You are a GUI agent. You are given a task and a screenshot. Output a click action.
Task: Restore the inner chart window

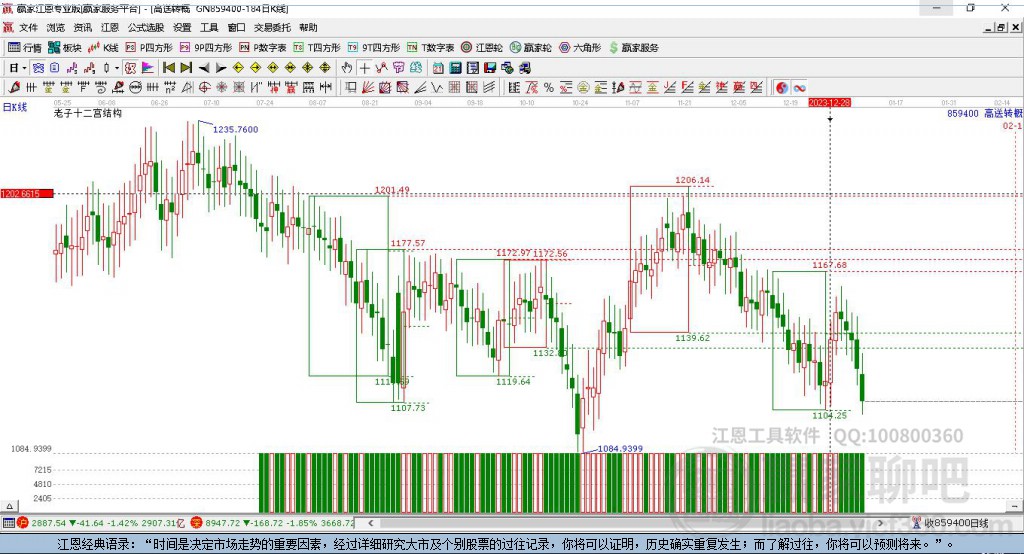pos(1001,27)
